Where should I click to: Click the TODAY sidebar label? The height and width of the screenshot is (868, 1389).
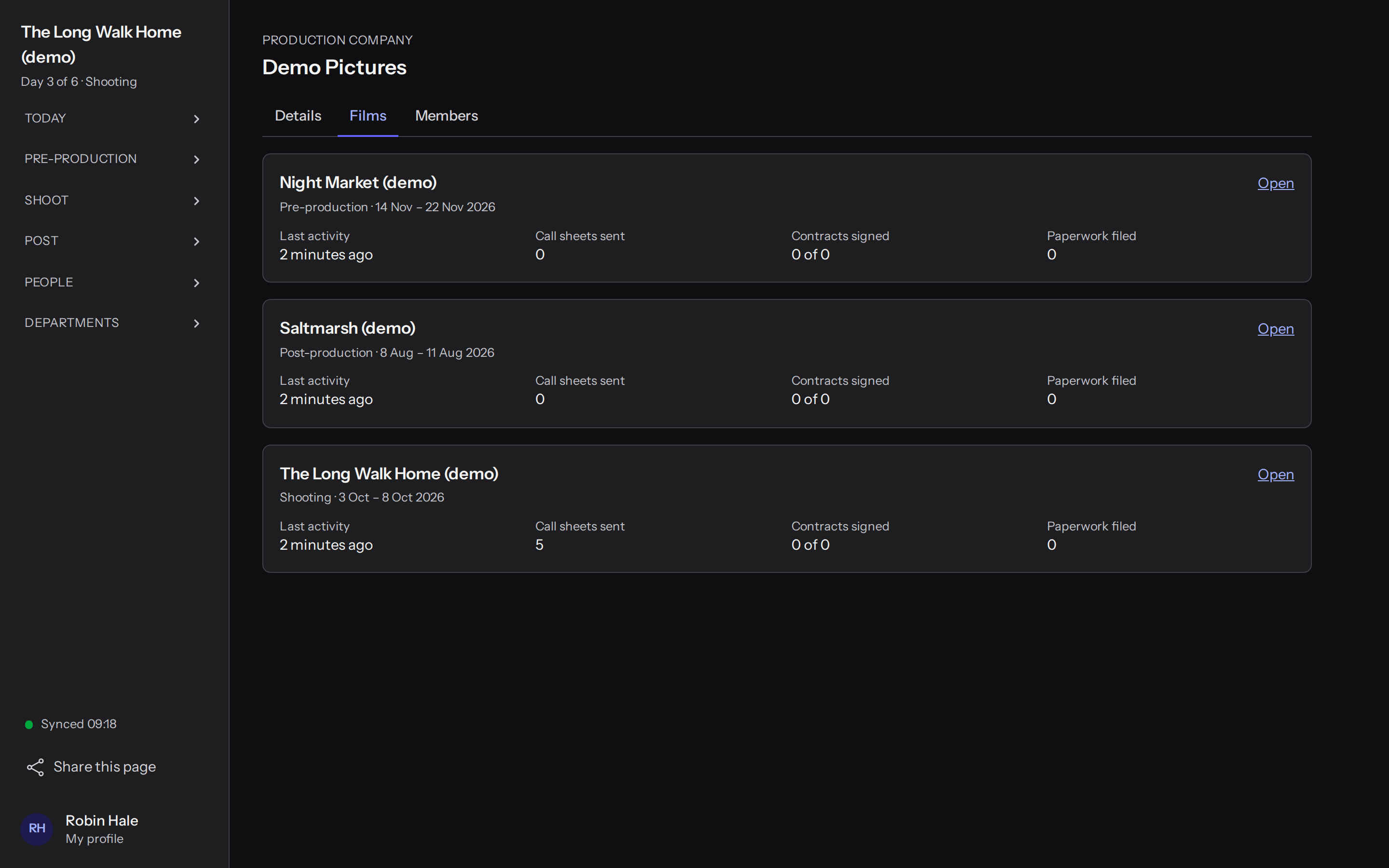tap(45, 118)
